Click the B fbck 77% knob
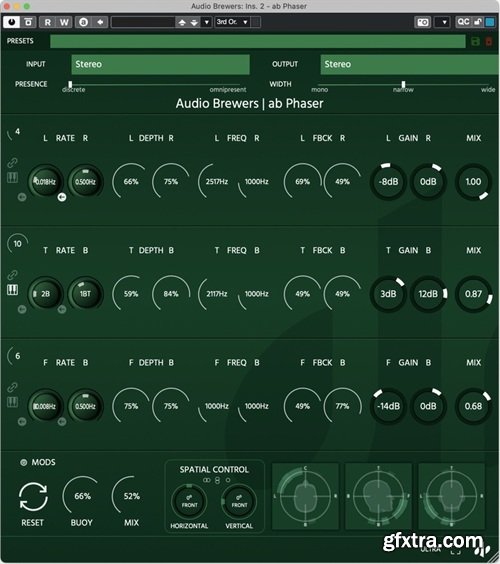The height and width of the screenshot is (564, 500). 342,406
